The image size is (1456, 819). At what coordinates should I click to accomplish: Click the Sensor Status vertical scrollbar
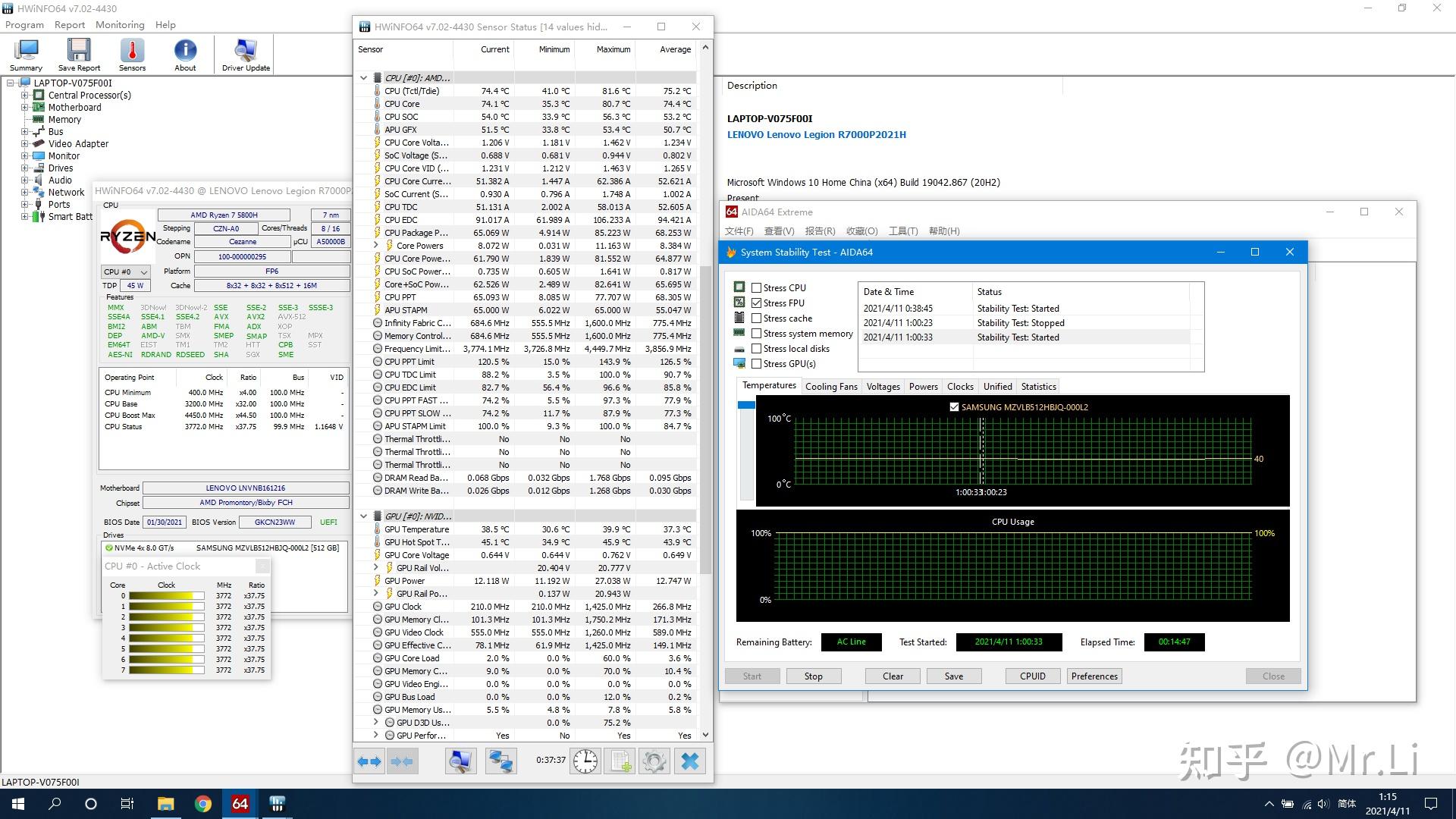(705, 419)
